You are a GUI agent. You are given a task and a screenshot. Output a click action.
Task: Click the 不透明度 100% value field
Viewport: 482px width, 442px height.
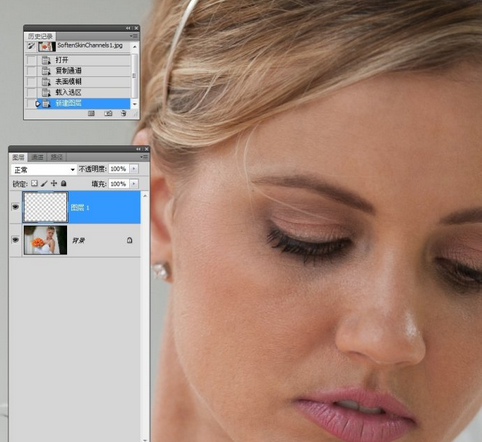[x=118, y=169]
